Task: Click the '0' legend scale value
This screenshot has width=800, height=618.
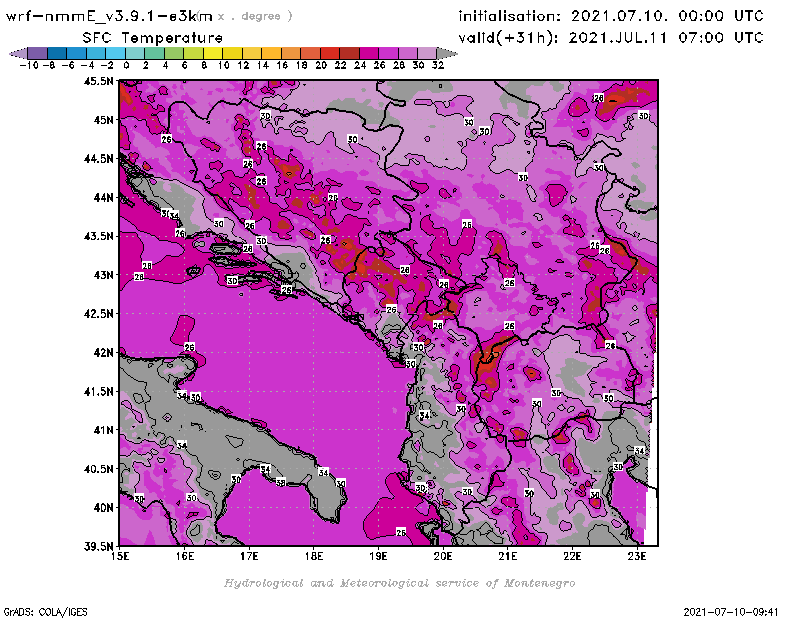Action: (127, 66)
